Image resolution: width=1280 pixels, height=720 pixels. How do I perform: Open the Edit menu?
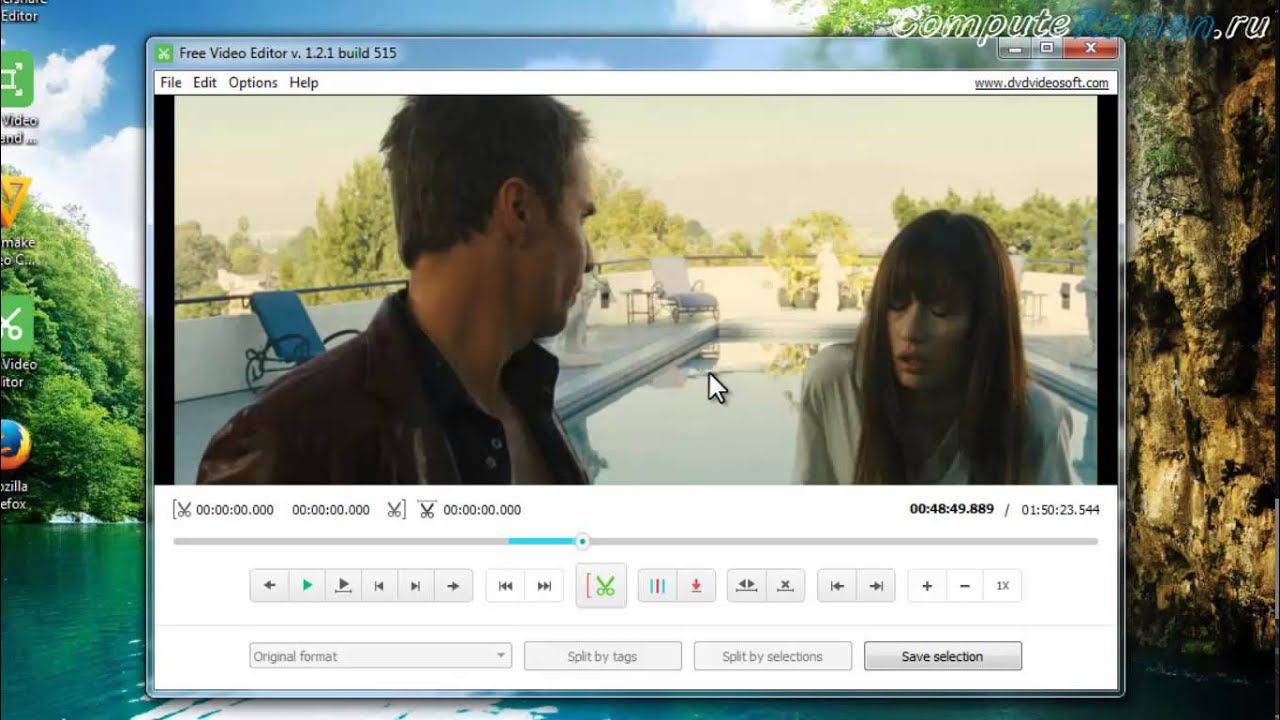point(205,83)
